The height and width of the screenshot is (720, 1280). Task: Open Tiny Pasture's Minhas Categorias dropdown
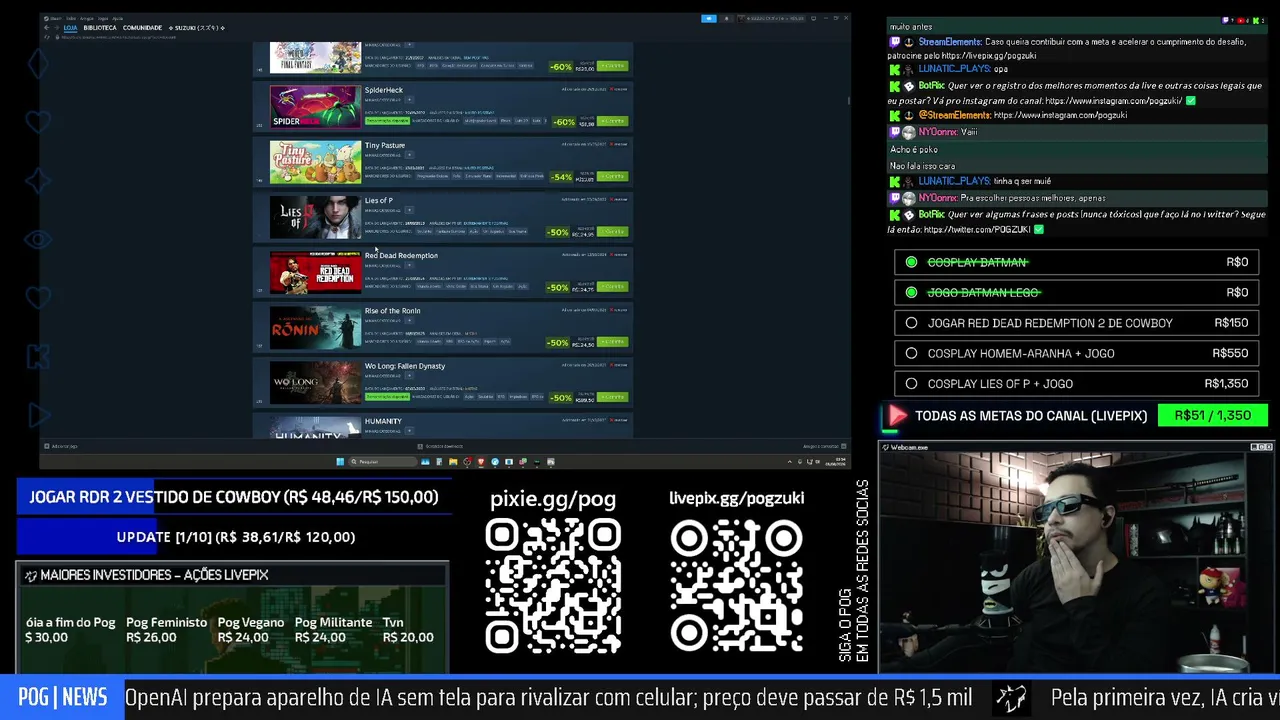[x=409, y=155]
